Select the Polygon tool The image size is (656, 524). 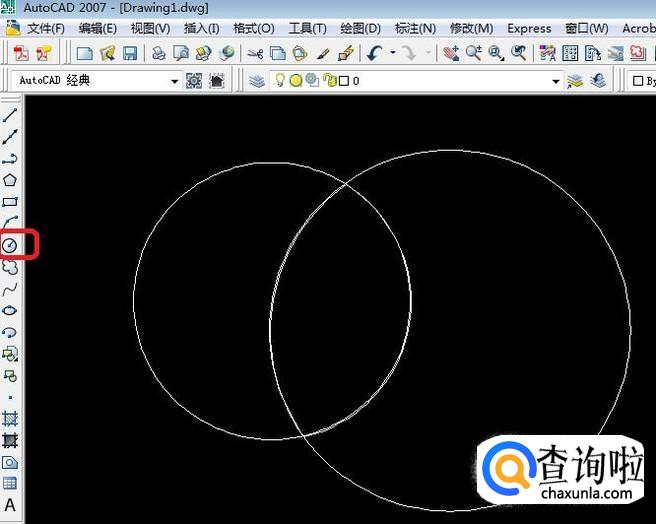(10, 180)
